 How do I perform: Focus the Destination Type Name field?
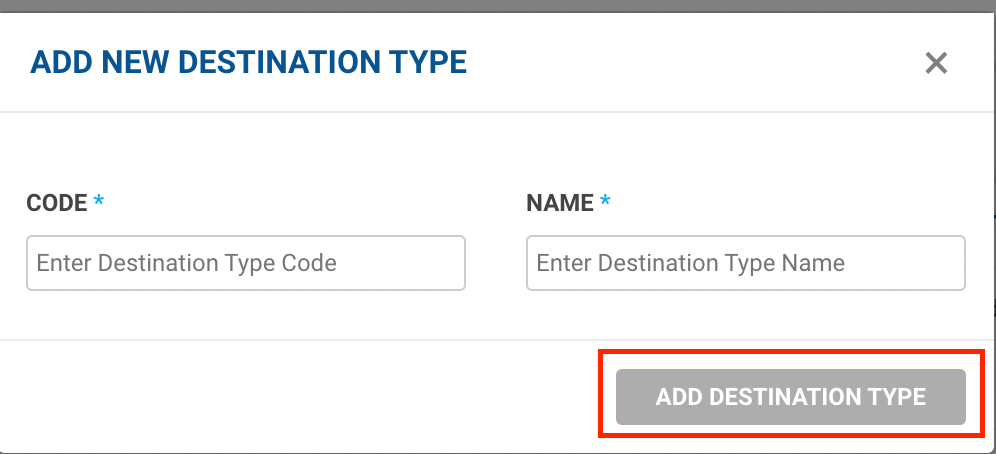point(745,263)
